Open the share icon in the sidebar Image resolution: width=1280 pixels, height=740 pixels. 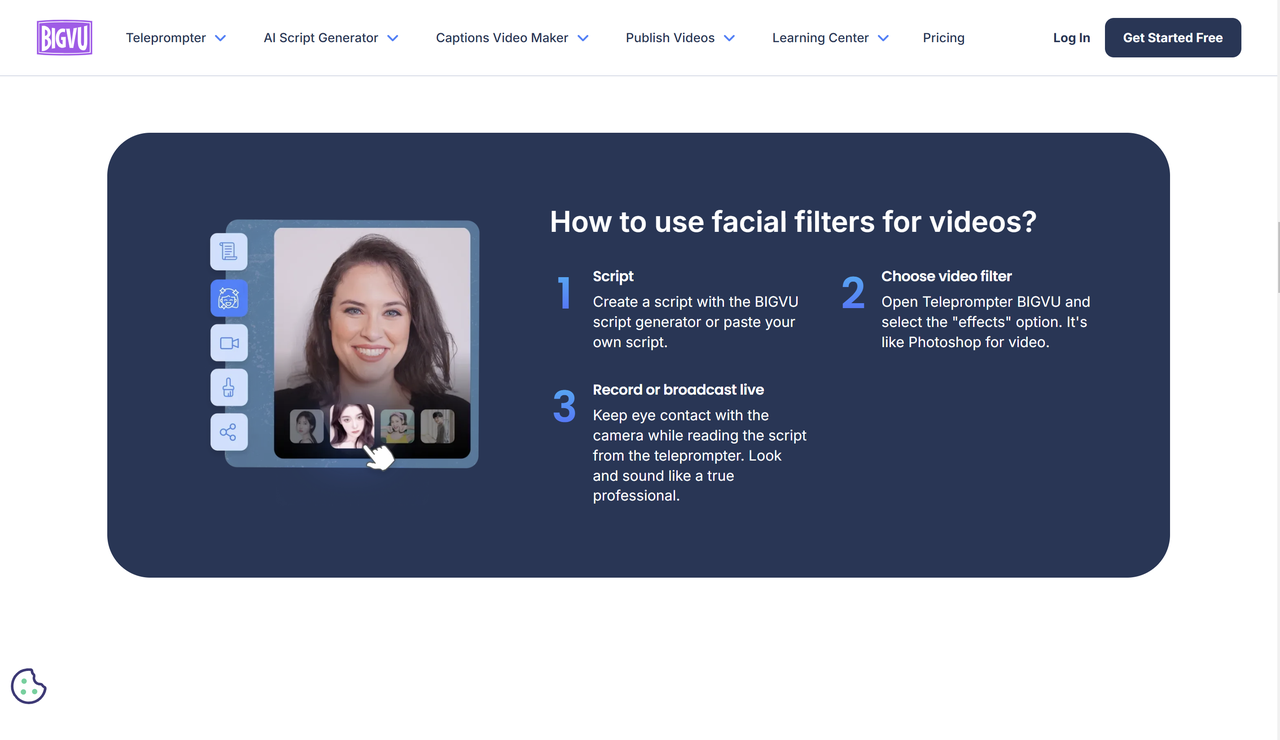pyautogui.click(x=229, y=432)
